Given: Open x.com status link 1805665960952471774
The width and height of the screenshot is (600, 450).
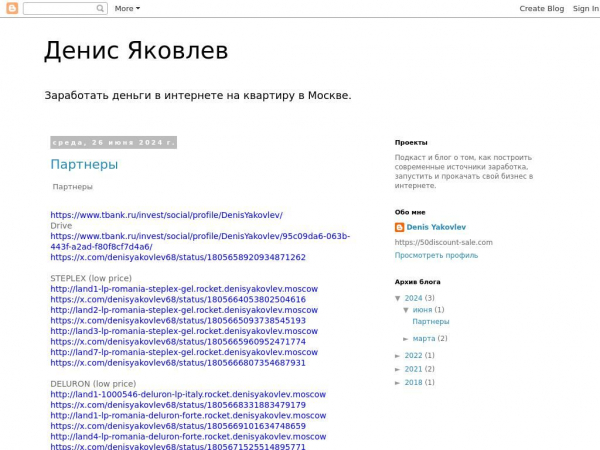Looking at the screenshot, I should 178,342.
